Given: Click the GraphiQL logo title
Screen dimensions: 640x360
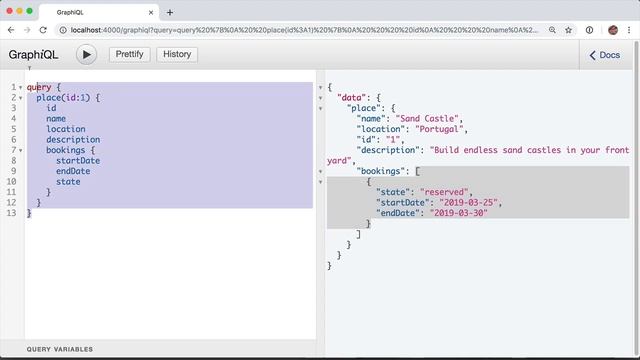Looking at the screenshot, I should coord(33,55).
